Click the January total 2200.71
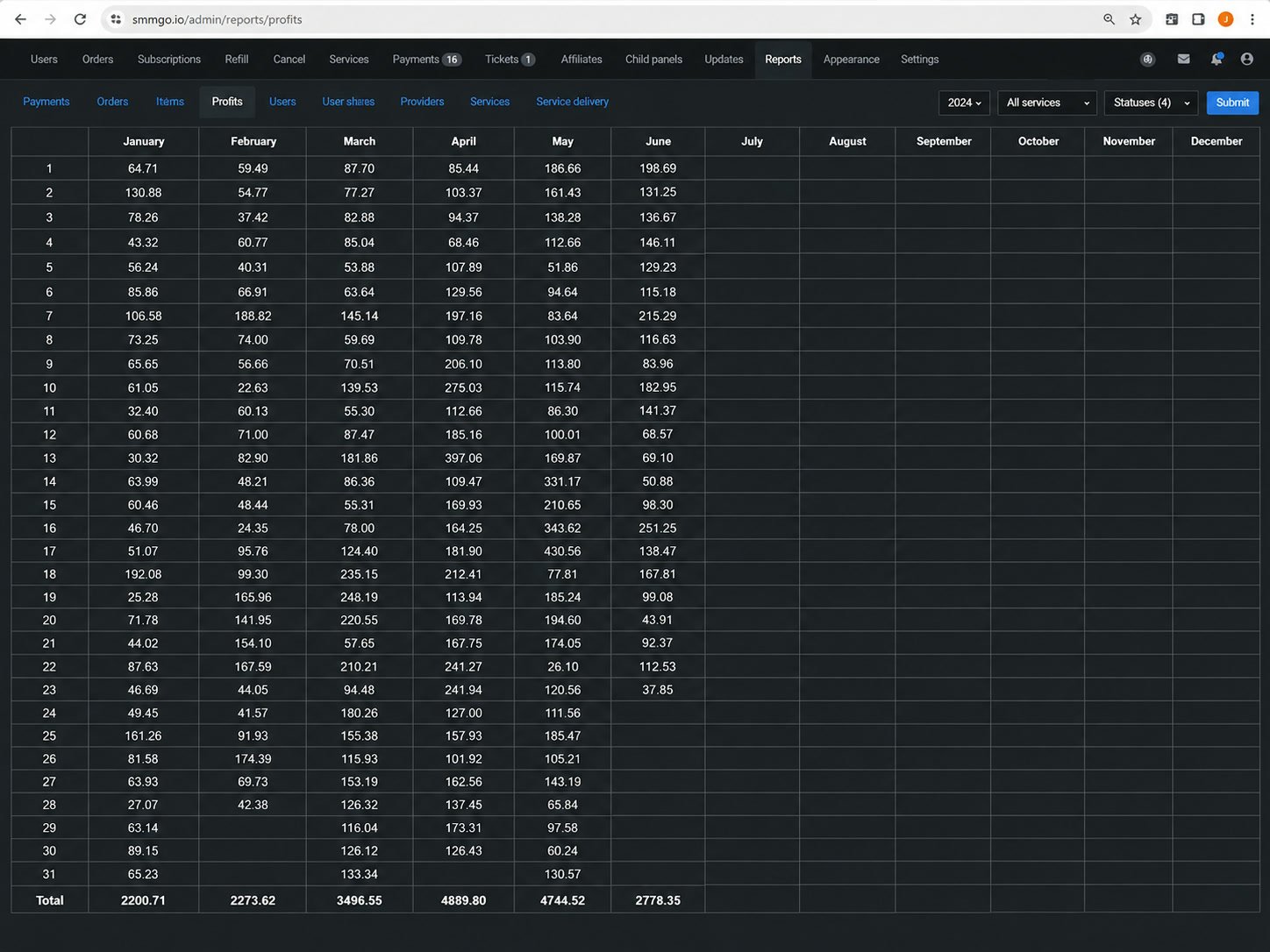Image resolution: width=1270 pixels, height=952 pixels. click(143, 900)
